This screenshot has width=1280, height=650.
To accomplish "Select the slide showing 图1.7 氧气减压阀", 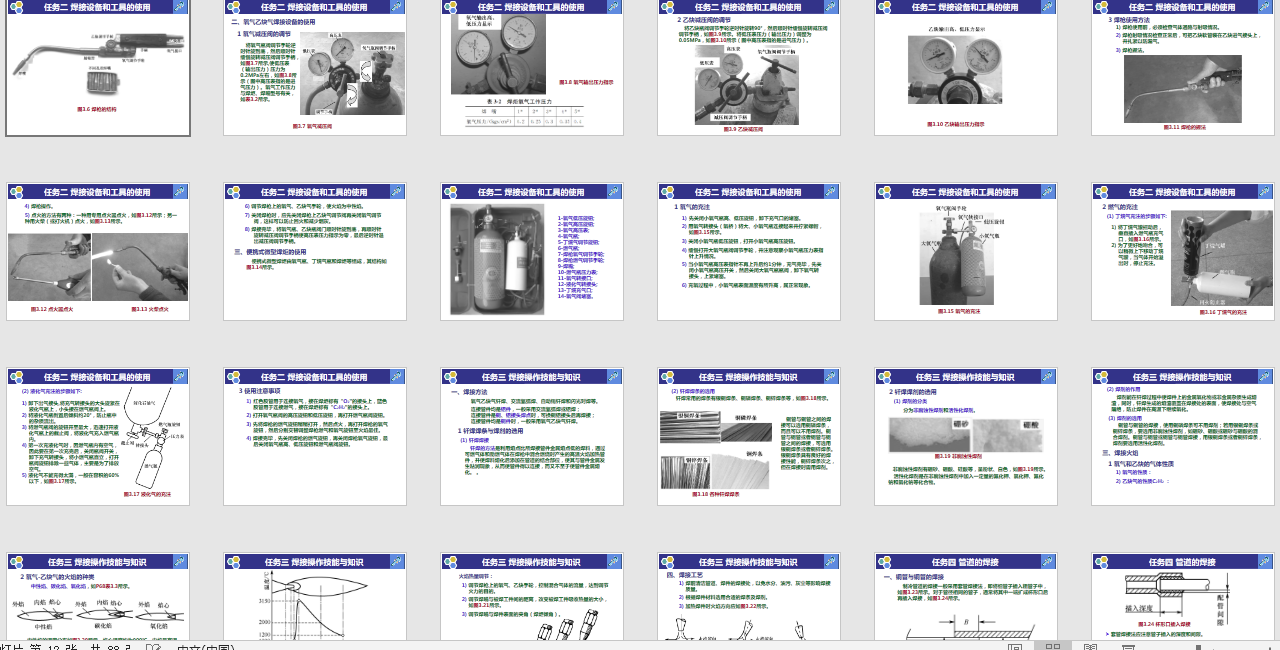I will [x=315, y=67].
